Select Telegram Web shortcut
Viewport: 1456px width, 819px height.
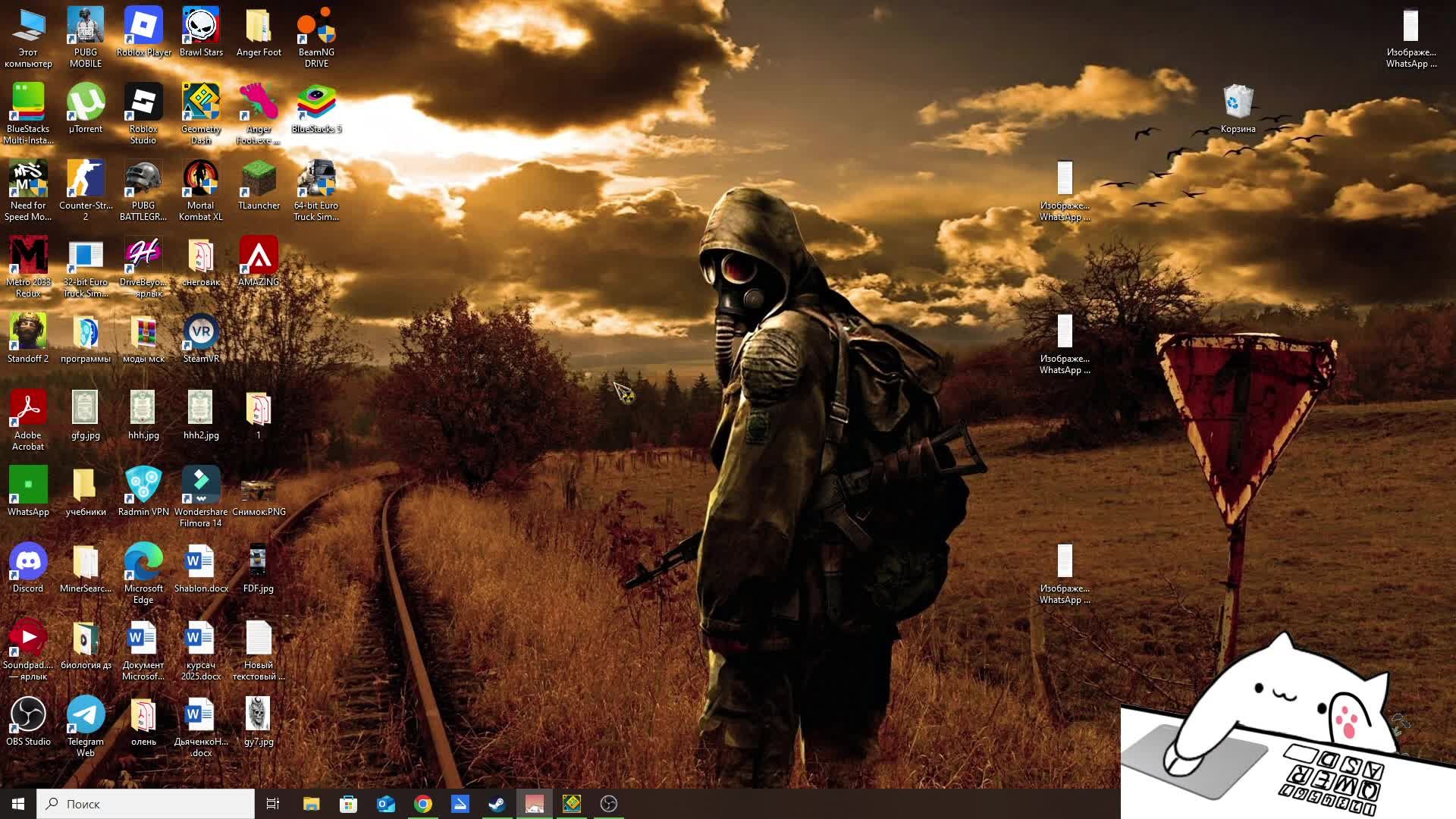[86, 726]
